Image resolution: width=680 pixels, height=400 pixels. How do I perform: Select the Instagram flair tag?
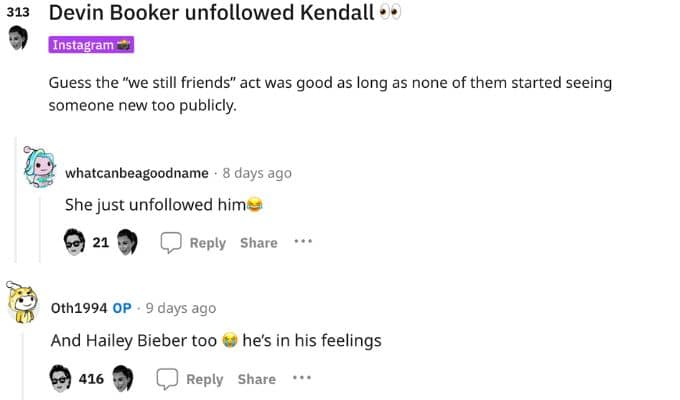91,45
